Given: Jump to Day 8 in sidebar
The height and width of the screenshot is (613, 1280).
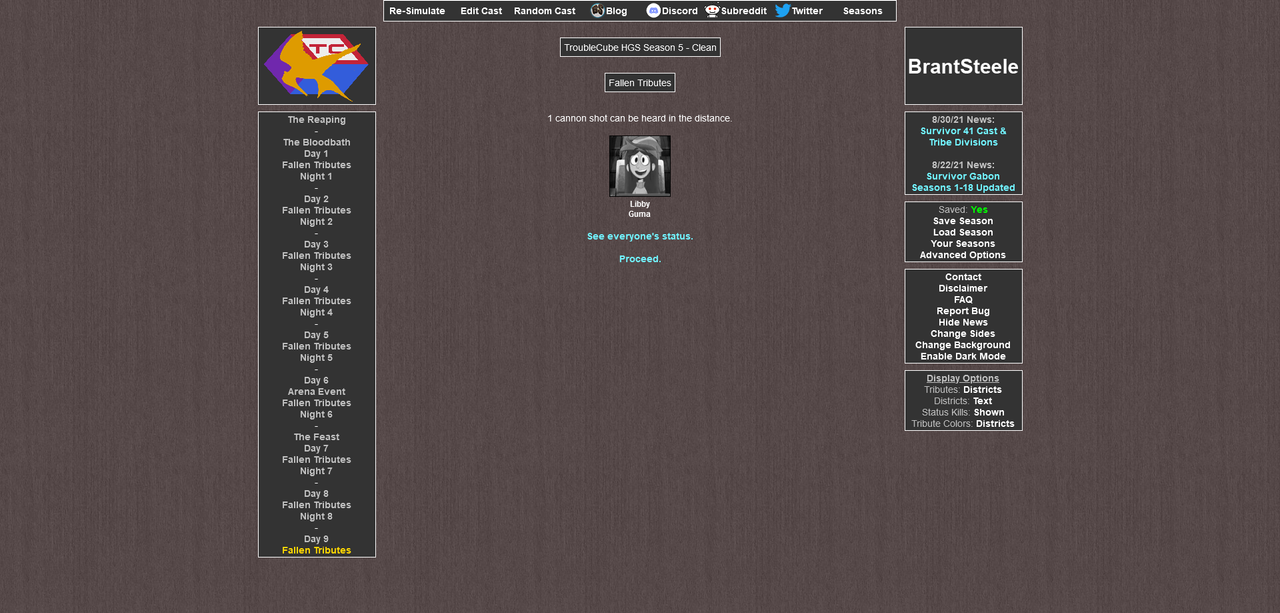Looking at the screenshot, I should [x=317, y=494].
